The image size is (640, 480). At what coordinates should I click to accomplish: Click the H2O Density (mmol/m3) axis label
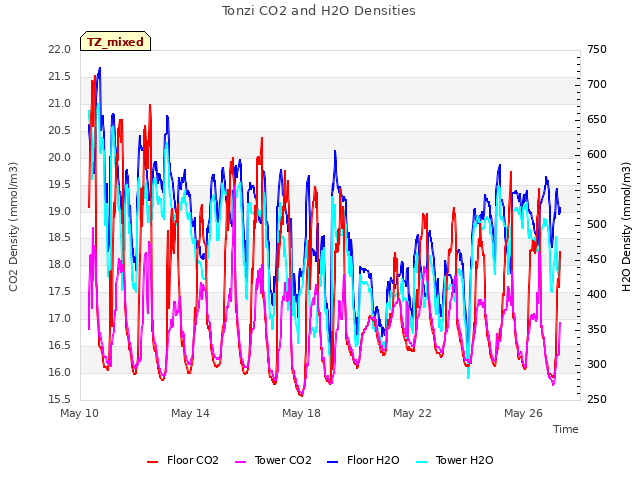pos(626,227)
